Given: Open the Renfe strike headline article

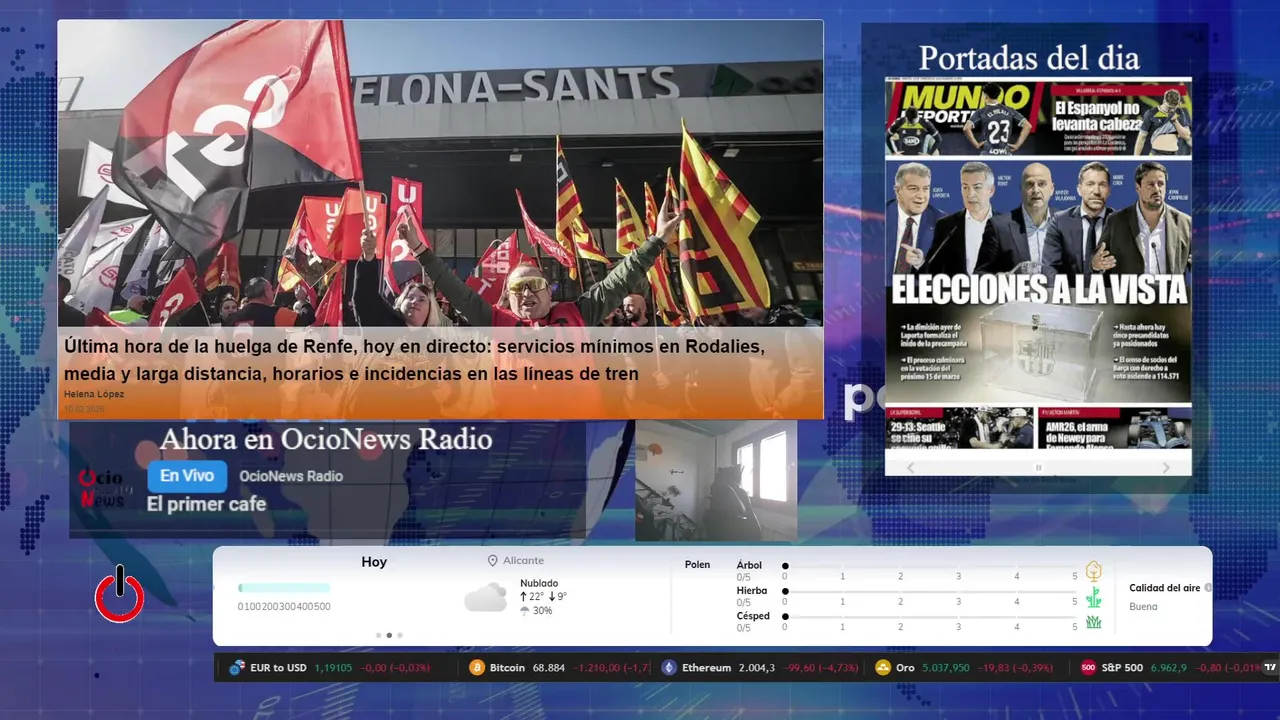Looking at the screenshot, I should [414, 360].
